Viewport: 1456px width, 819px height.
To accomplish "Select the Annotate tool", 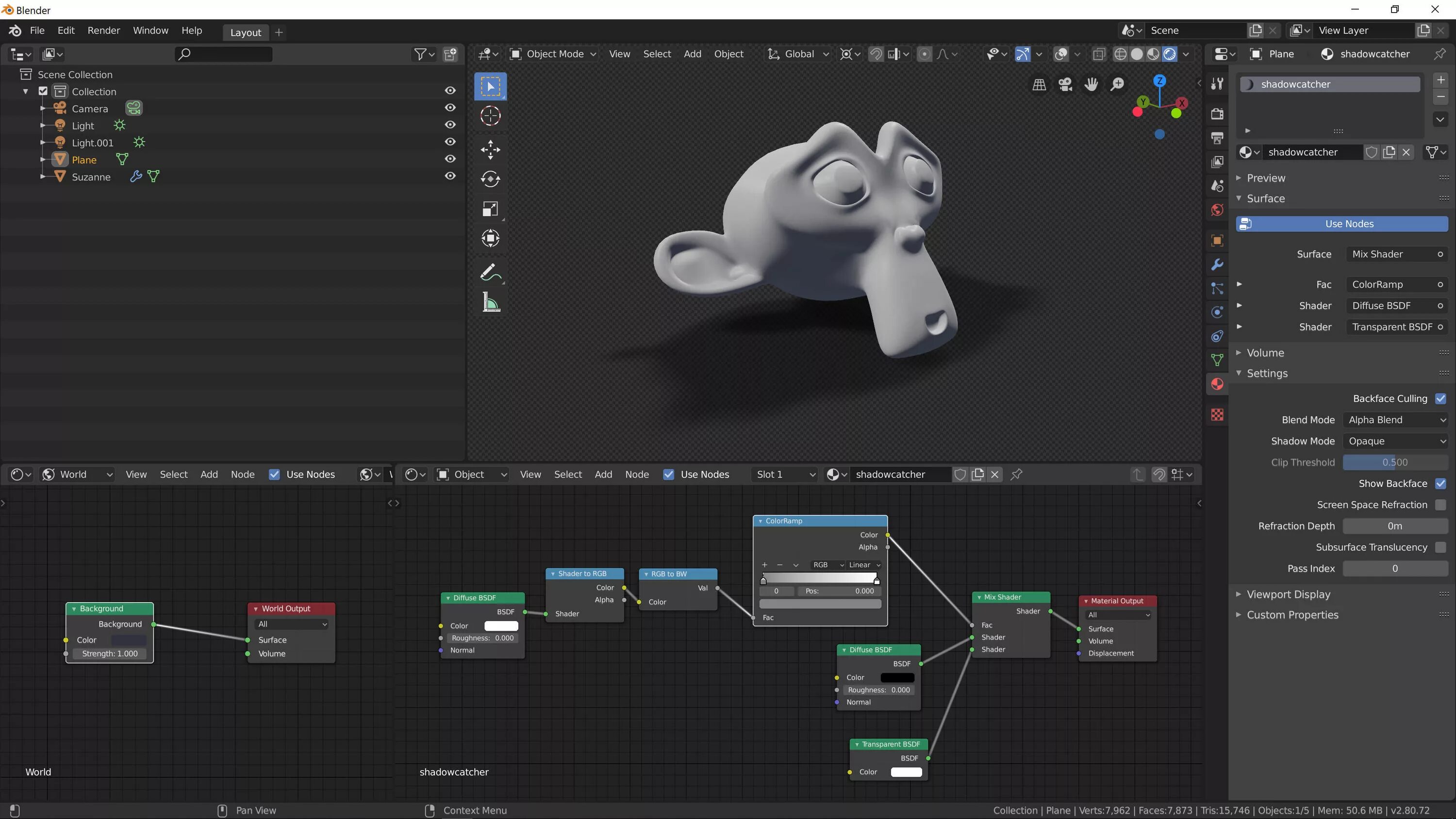I will (x=490, y=273).
